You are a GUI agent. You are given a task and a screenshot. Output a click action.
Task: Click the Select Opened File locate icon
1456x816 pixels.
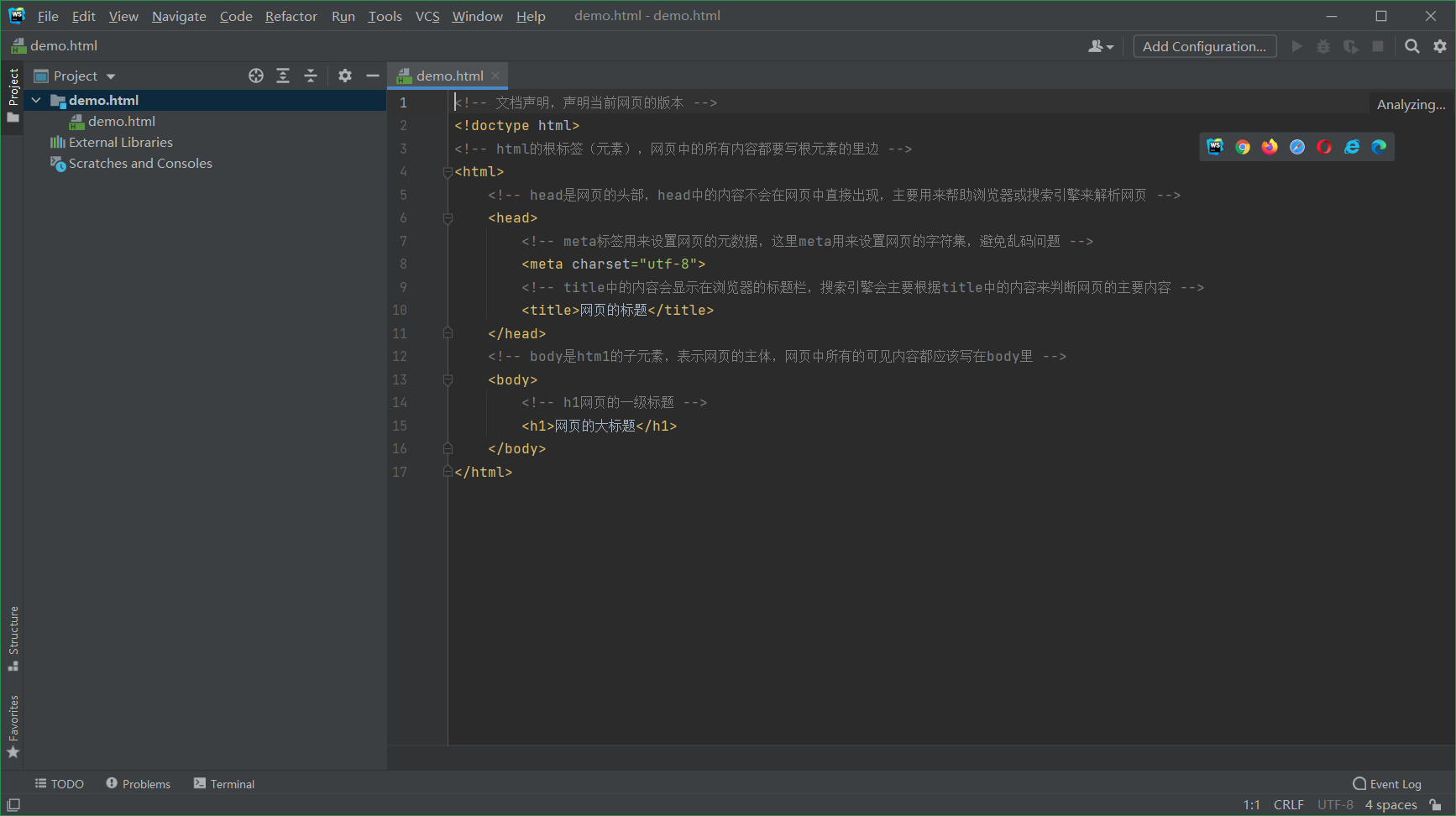click(256, 76)
